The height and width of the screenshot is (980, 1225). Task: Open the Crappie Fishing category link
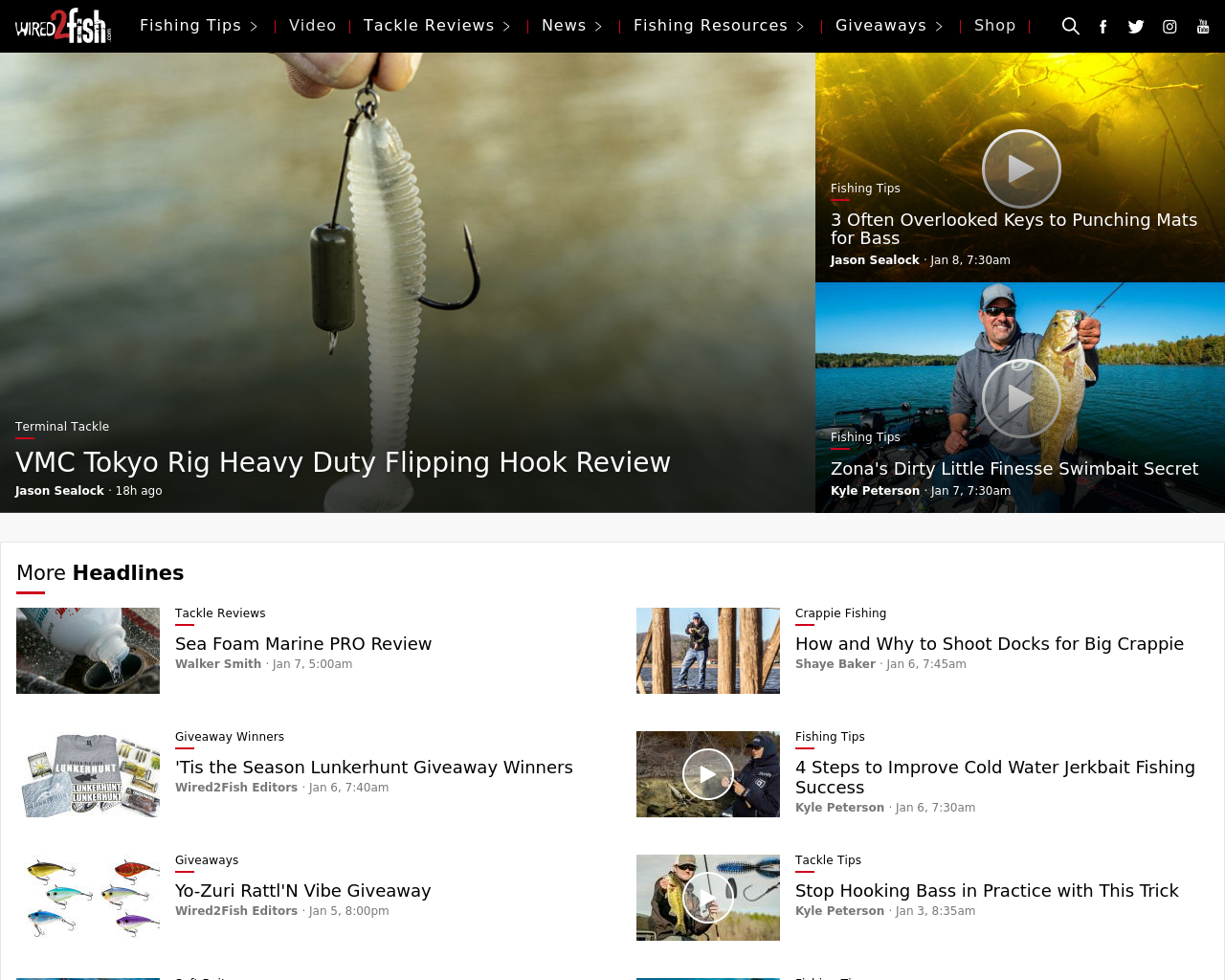pos(840,613)
